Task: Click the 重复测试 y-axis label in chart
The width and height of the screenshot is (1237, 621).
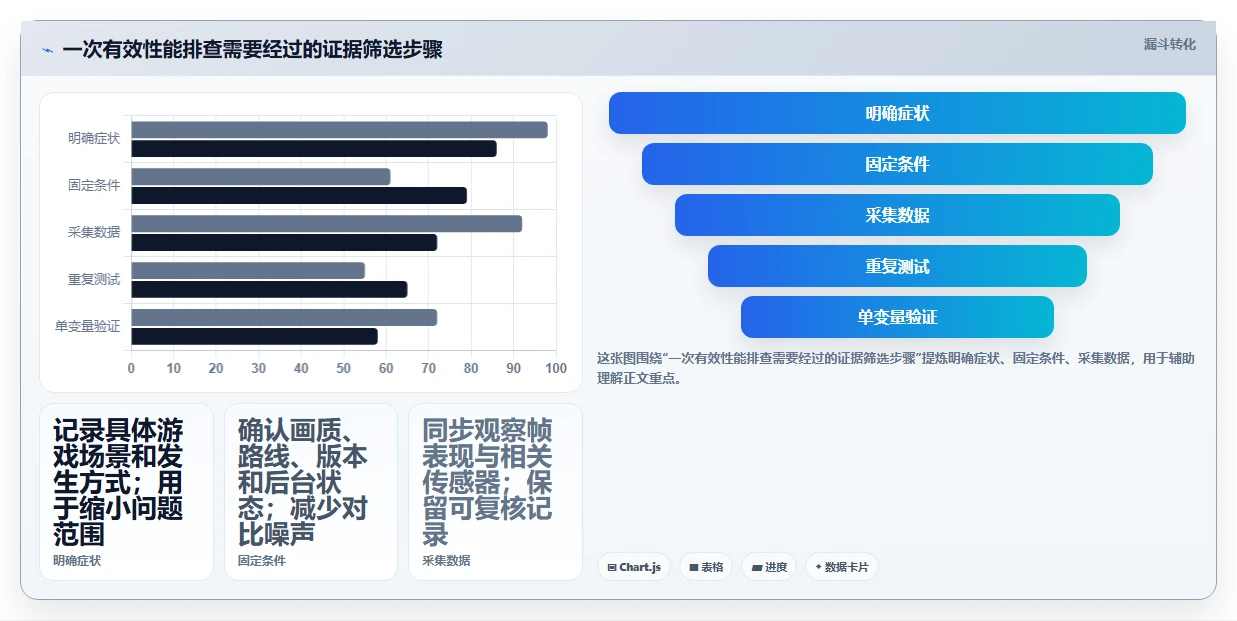Action: pos(94,280)
